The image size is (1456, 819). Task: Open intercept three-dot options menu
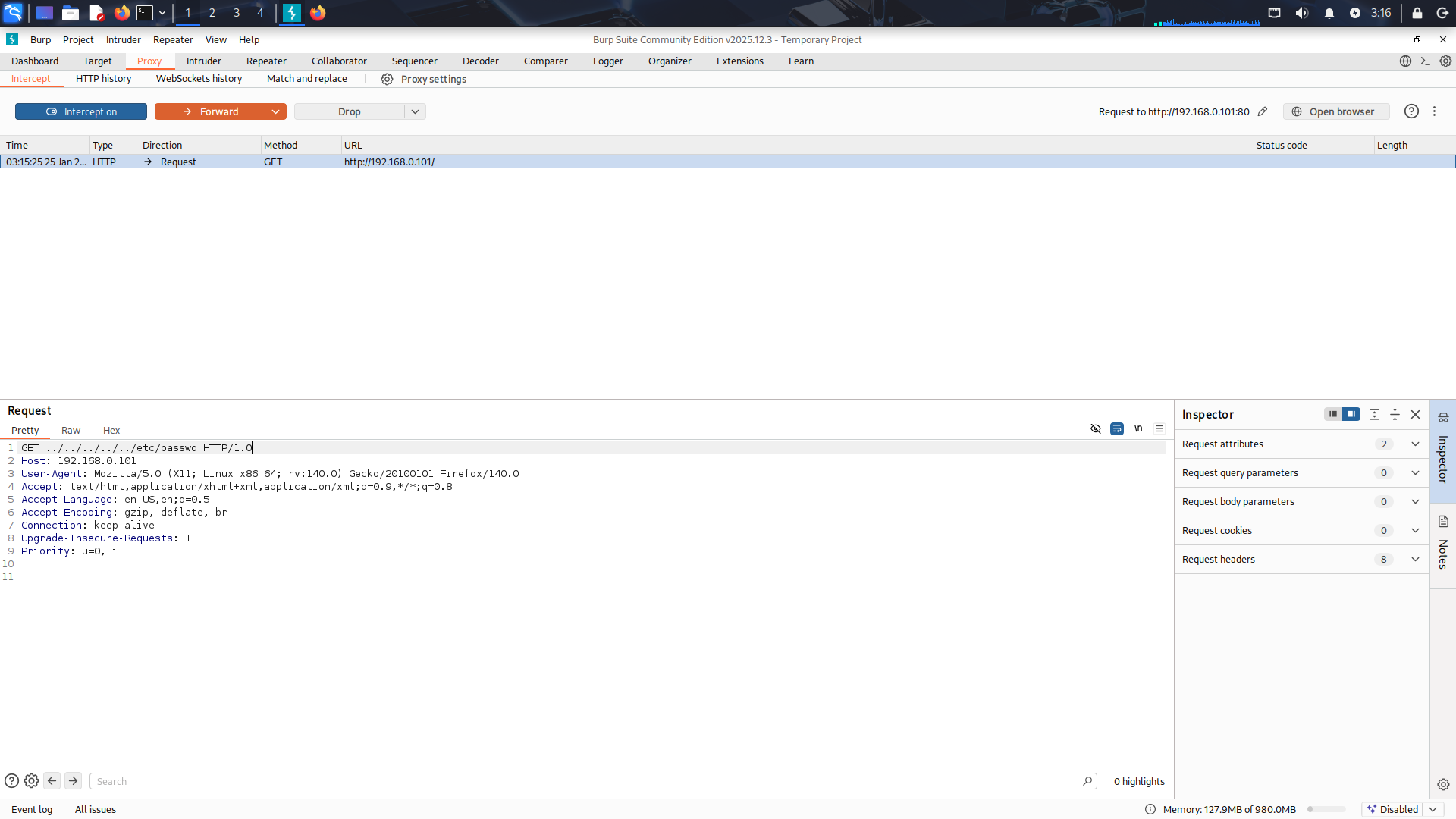(x=1434, y=111)
